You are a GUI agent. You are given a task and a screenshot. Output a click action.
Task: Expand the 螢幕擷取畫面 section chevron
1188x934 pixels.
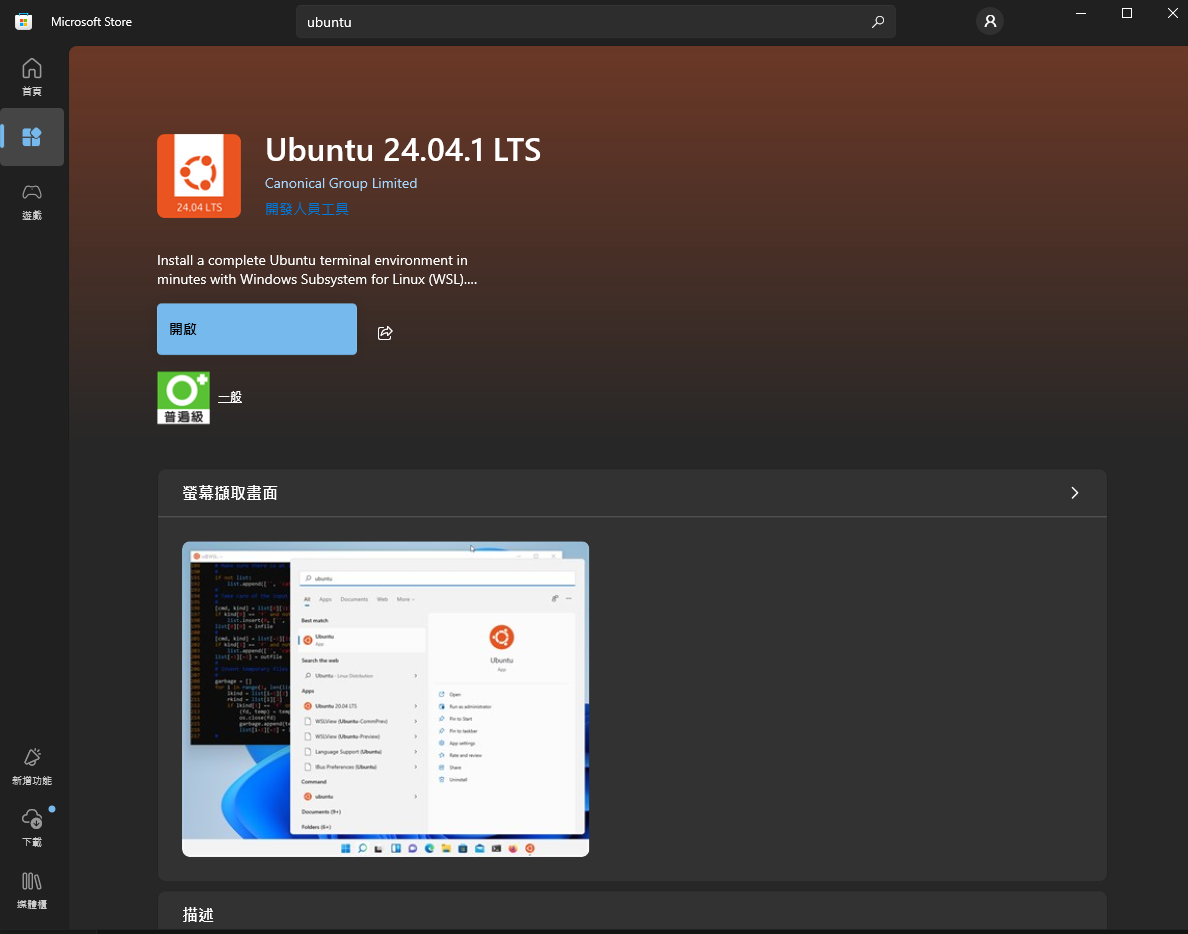coord(1074,493)
